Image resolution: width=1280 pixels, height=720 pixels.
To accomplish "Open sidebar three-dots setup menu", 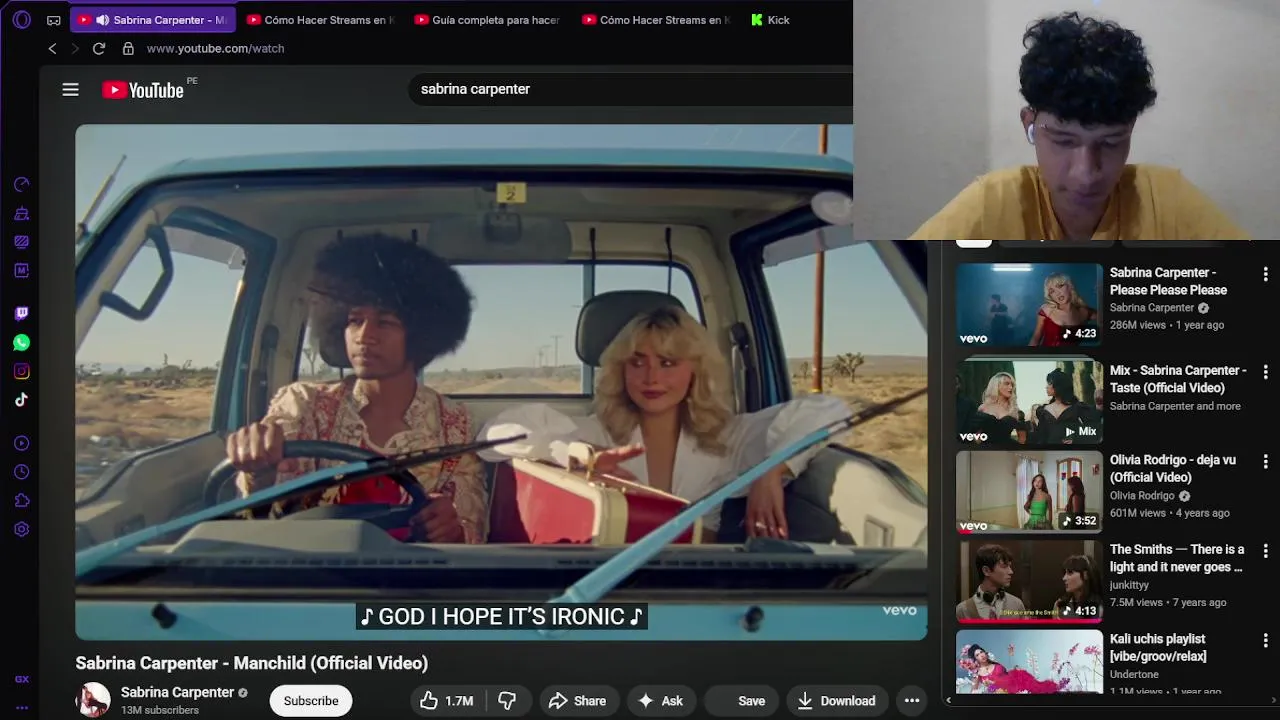I will coord(21,707).
